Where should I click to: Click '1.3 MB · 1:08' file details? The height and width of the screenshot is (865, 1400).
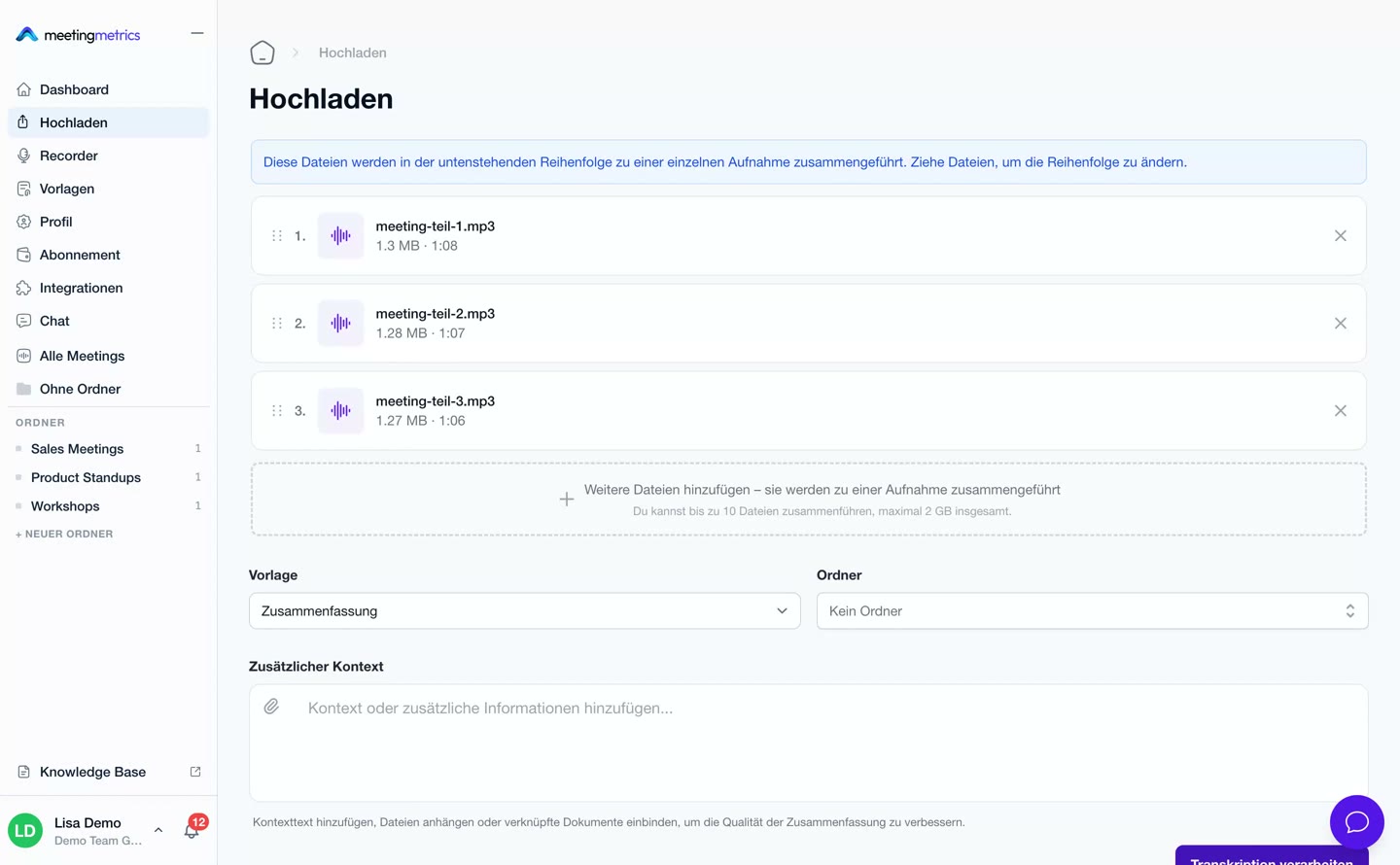(x=417, y=246)
